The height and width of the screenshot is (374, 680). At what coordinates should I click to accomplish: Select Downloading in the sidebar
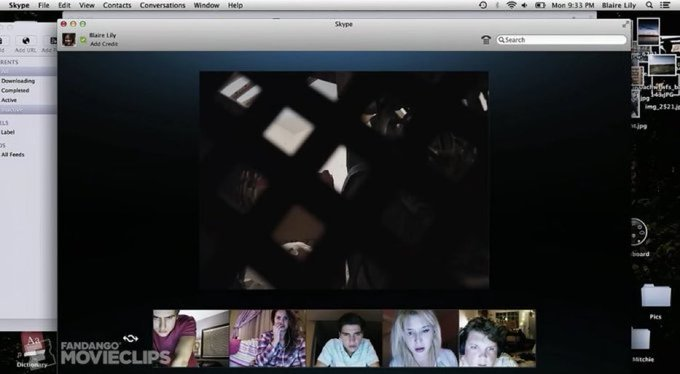pyautogui.click(x=18, y=81)
